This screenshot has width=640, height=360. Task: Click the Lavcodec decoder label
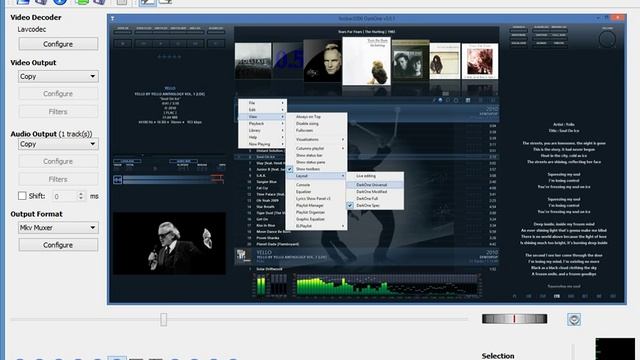[x=31, y=29]
